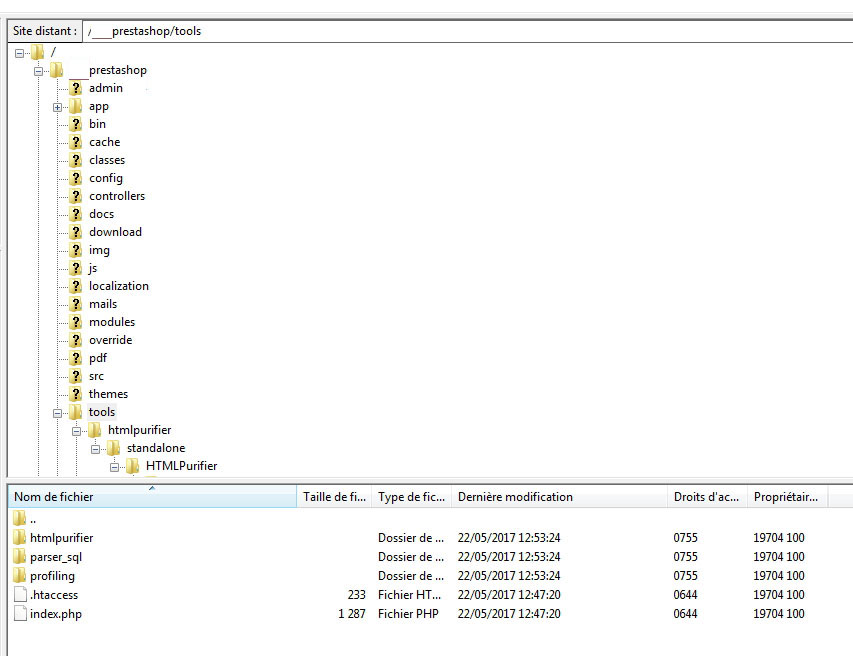
Task: Sort by Taille de fichier column
Action: pyautogui.click(x=334, y=496)
